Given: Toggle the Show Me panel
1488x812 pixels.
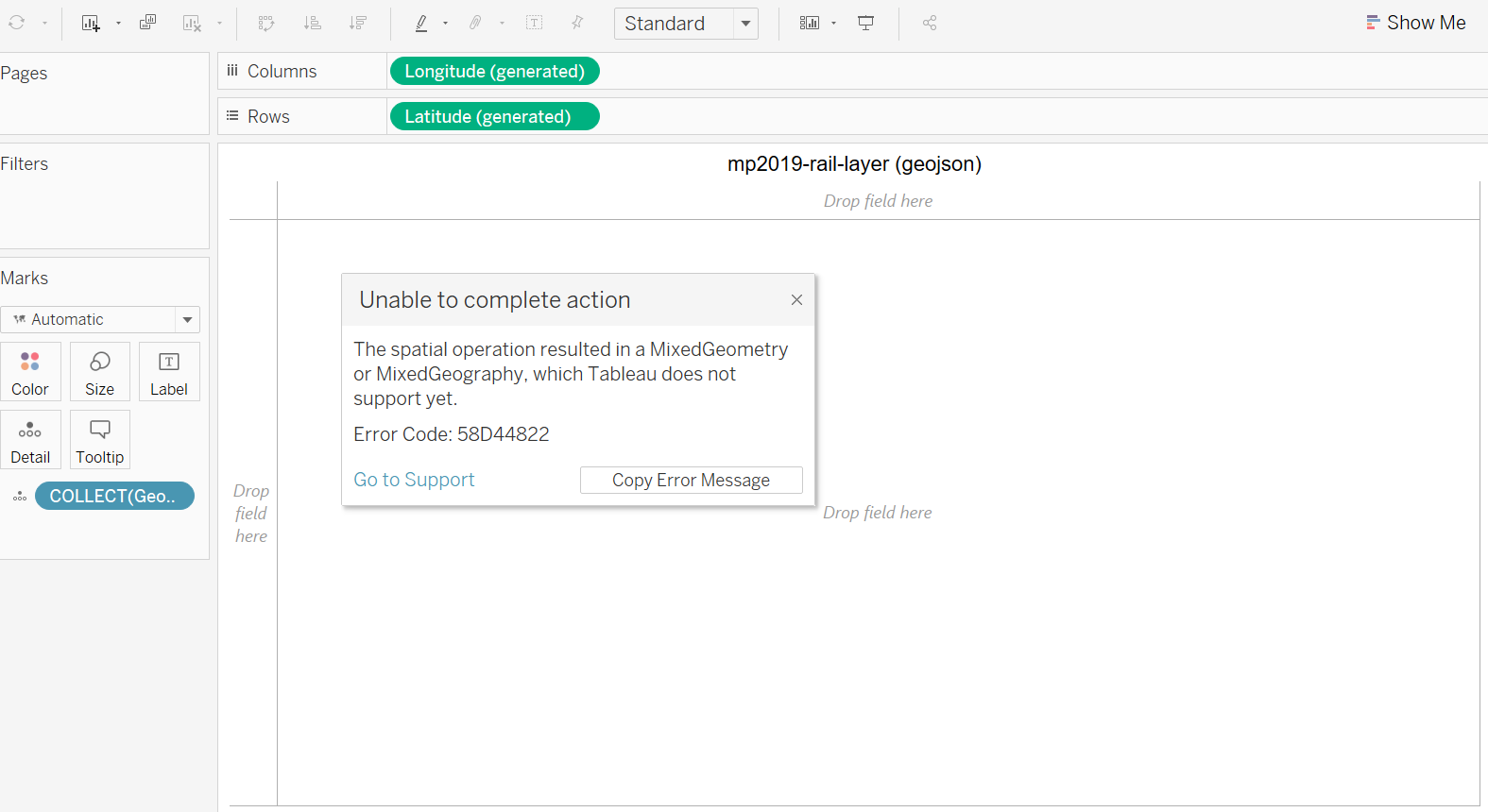Looking at the screenshot, I should (x=1415, y=23).
